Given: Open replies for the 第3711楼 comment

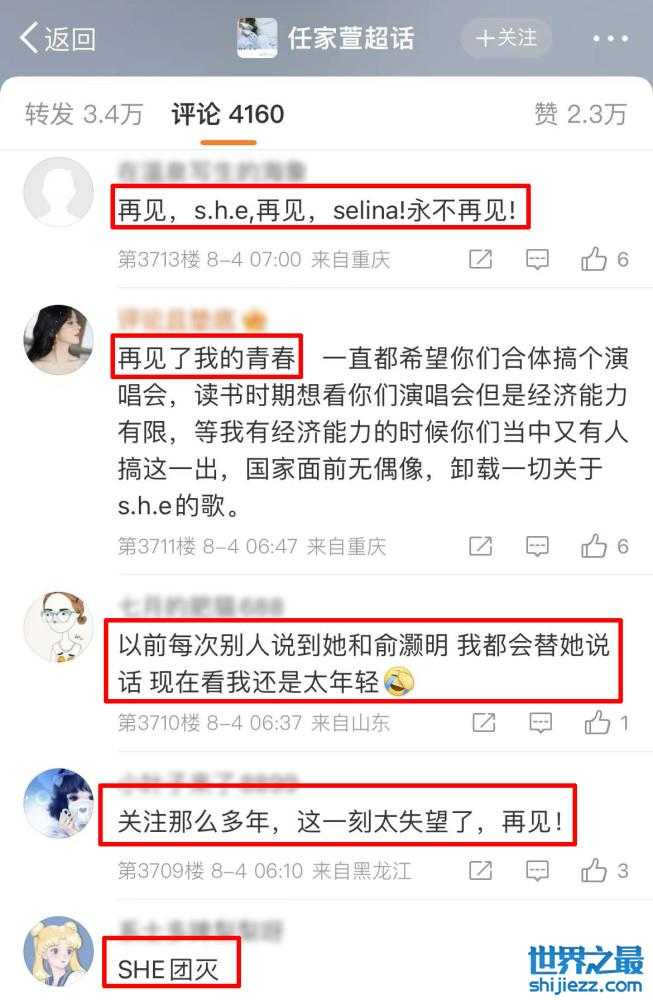Looking at the screenshot, I should 537,546.
